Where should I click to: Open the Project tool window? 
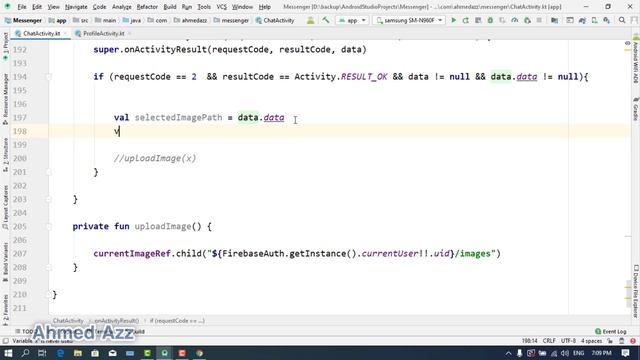point(5,46)
